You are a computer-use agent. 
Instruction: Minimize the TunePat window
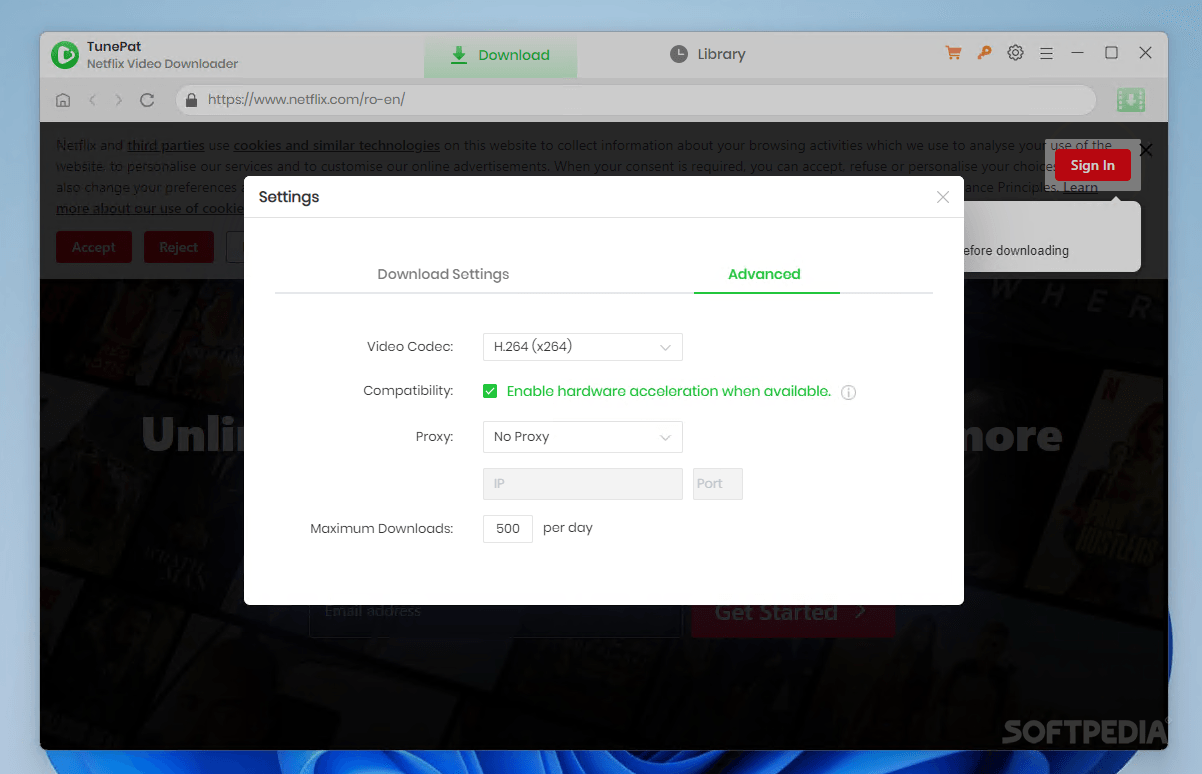pyautogui.click(x=1077, y=53)
